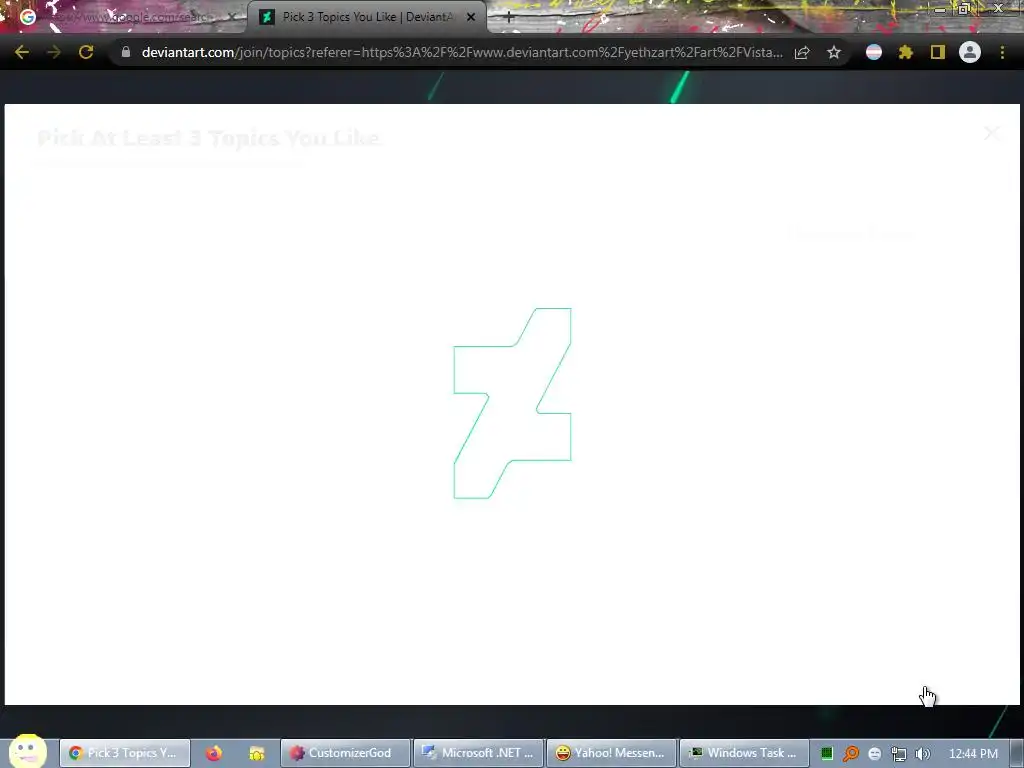The width and height of the screenshot is (1024, 768).
Task: Click the deviantart.com address bar URL
Action: point(462,52)
